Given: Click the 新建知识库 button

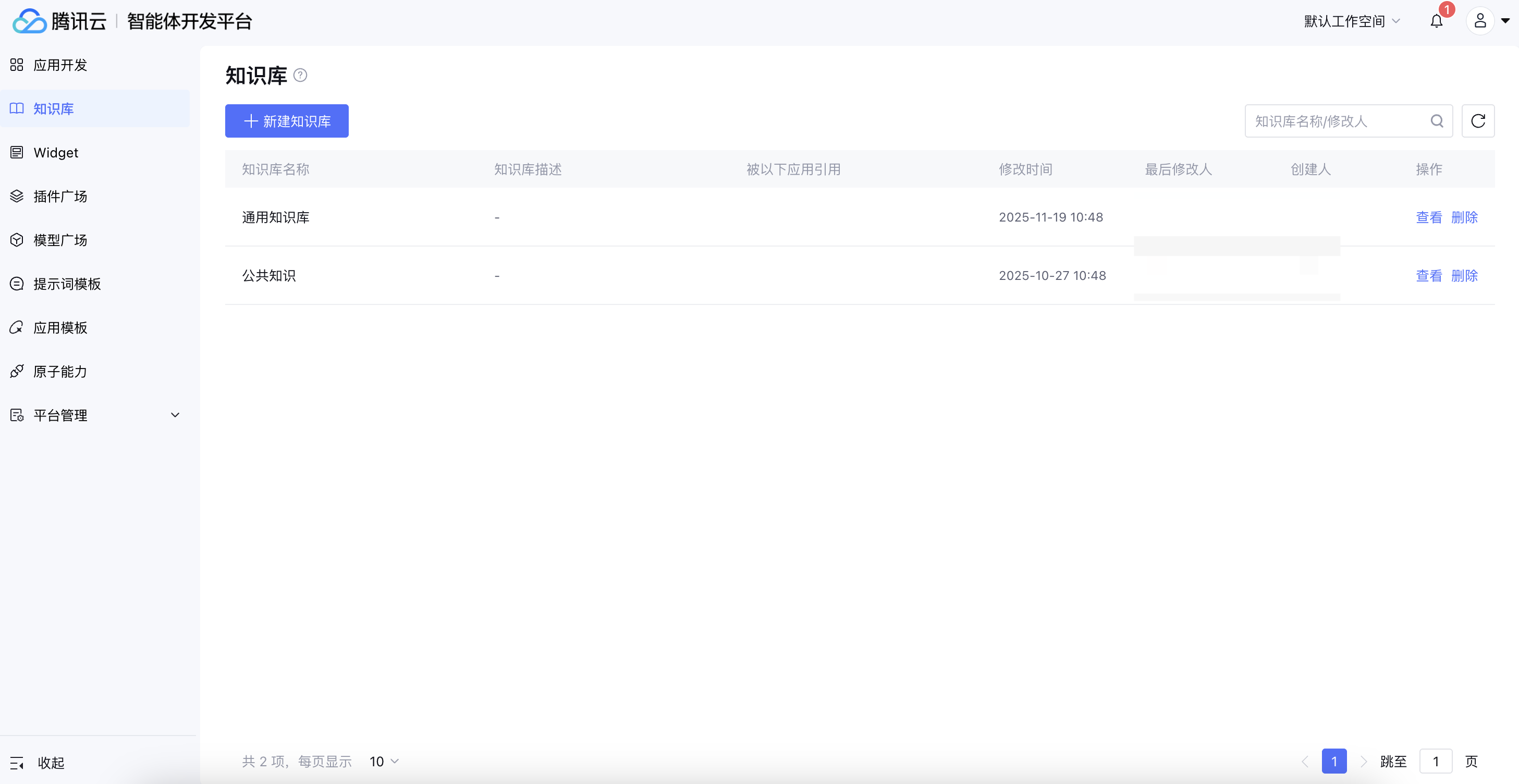Looking at the screenshot, I should 287,121.
